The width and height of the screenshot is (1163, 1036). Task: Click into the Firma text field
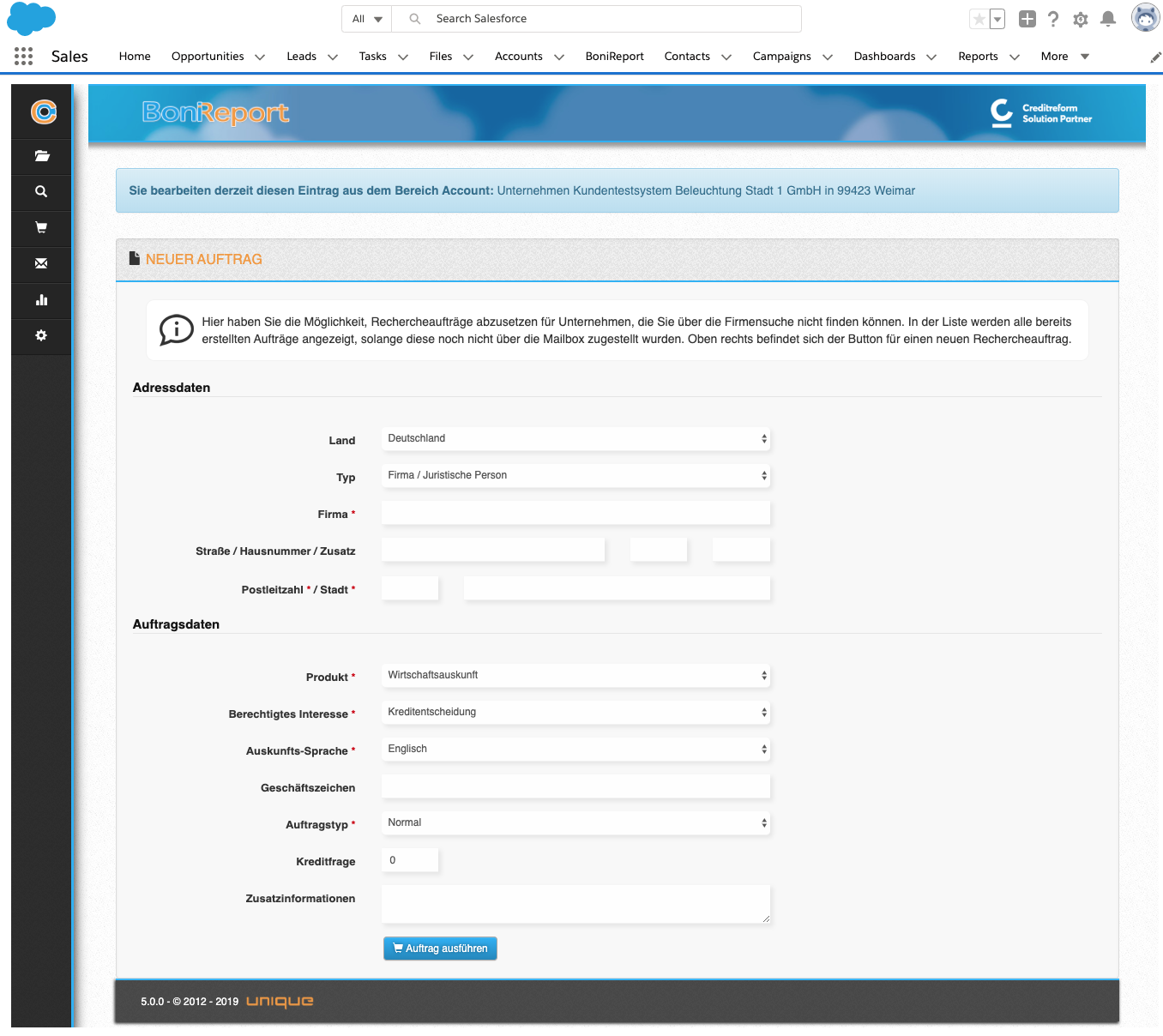click(575, 514)
